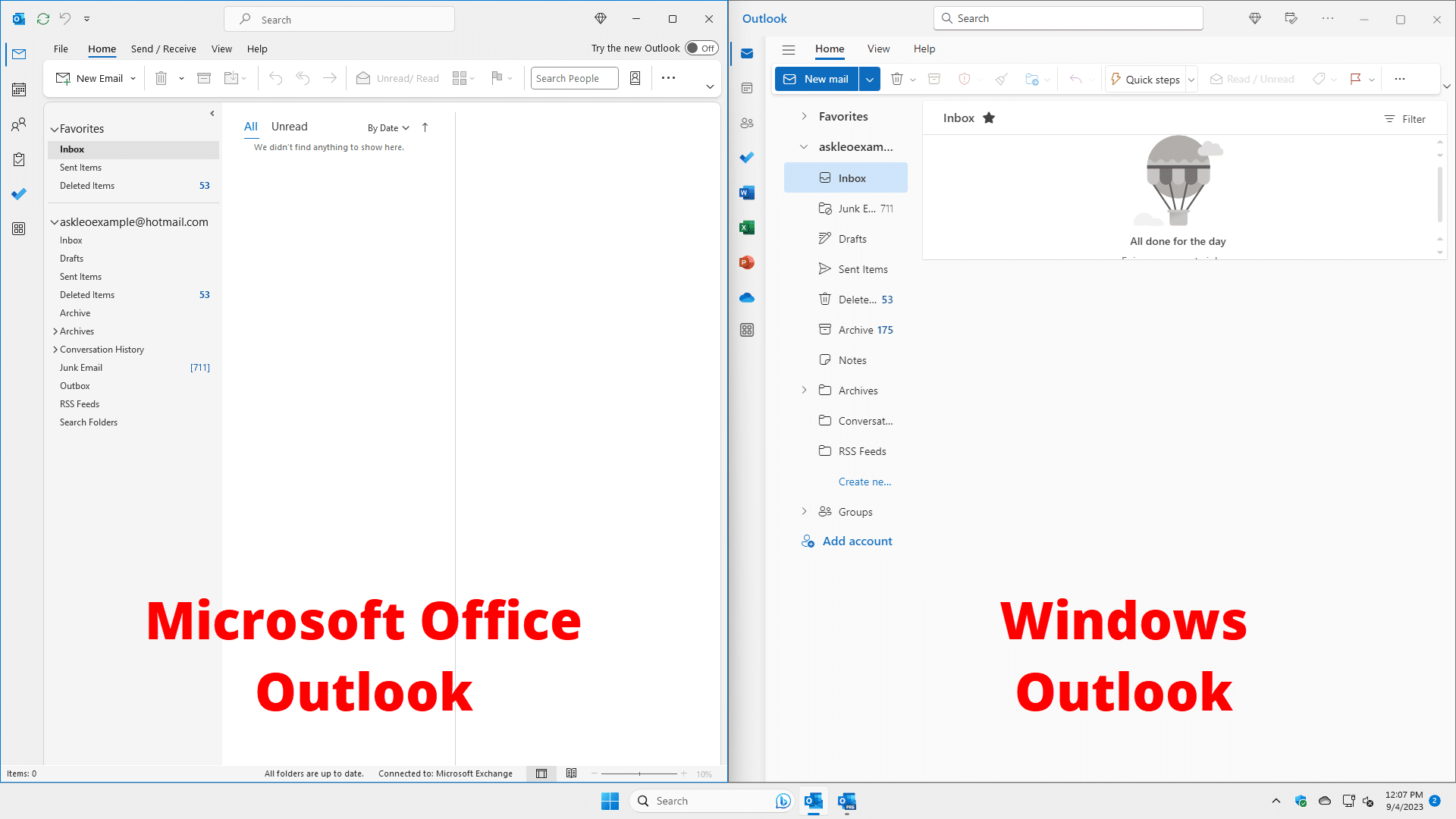Click Quick steps button in Windows Outlook

pyautogui.click(x=1145, y=80)
